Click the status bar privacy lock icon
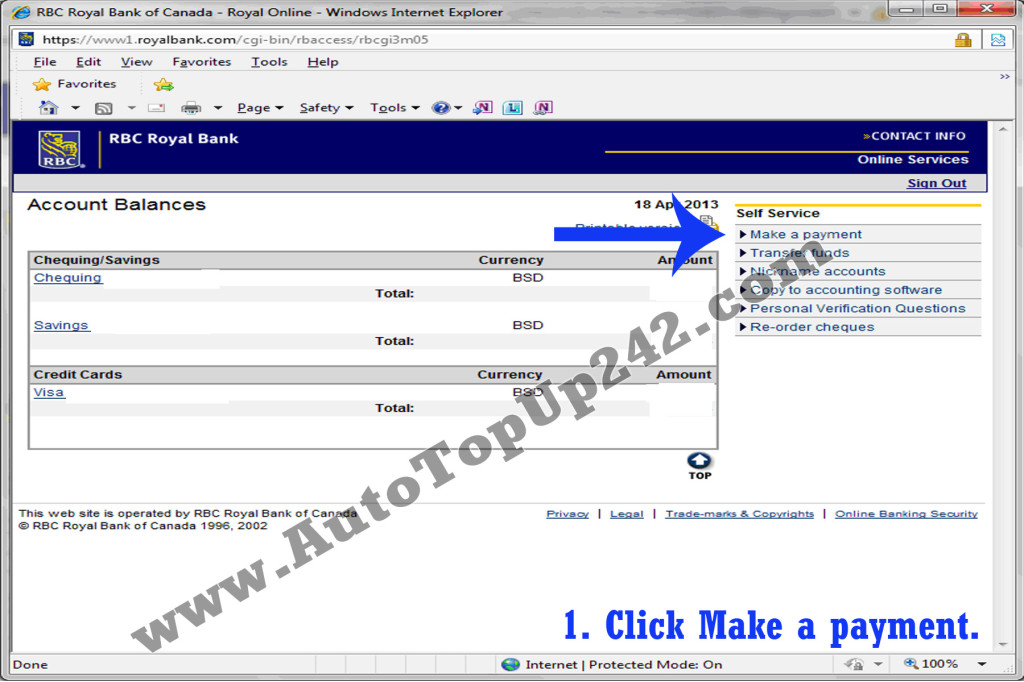Viewport: 1024px width, 682px height. coord(854,664)
